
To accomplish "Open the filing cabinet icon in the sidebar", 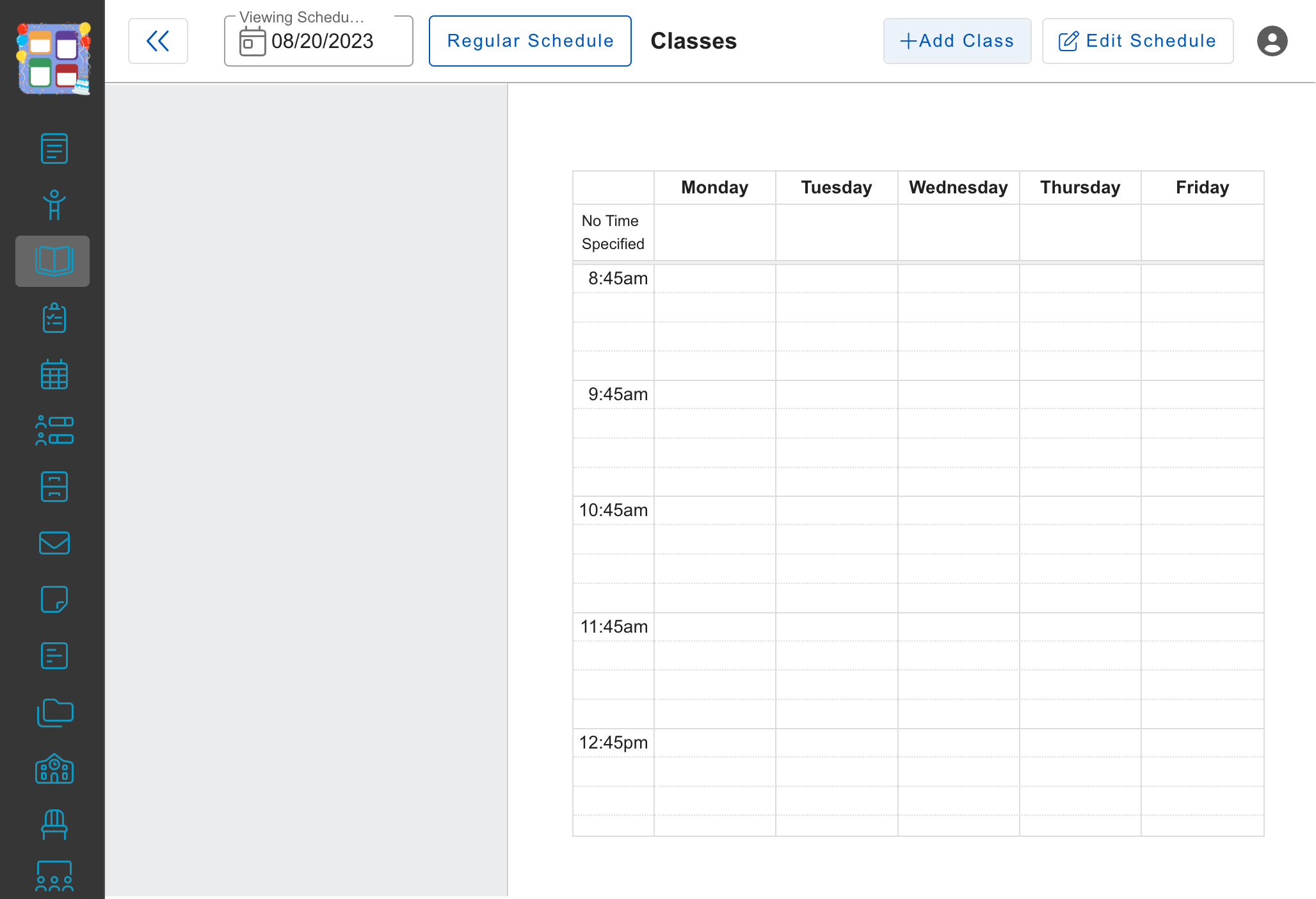I will [54, 487].
